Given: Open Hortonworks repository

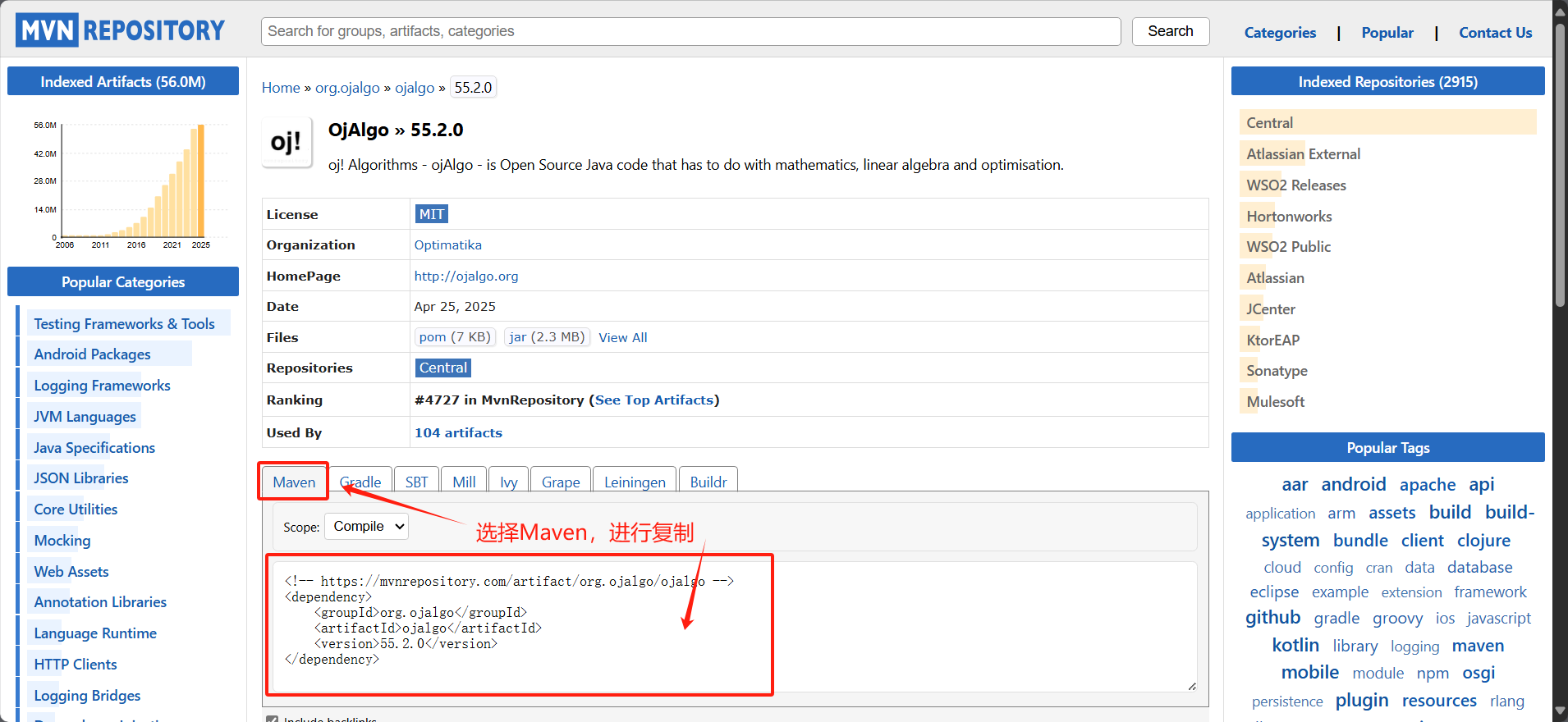Looking at the screenshot, I should 1289,217.
